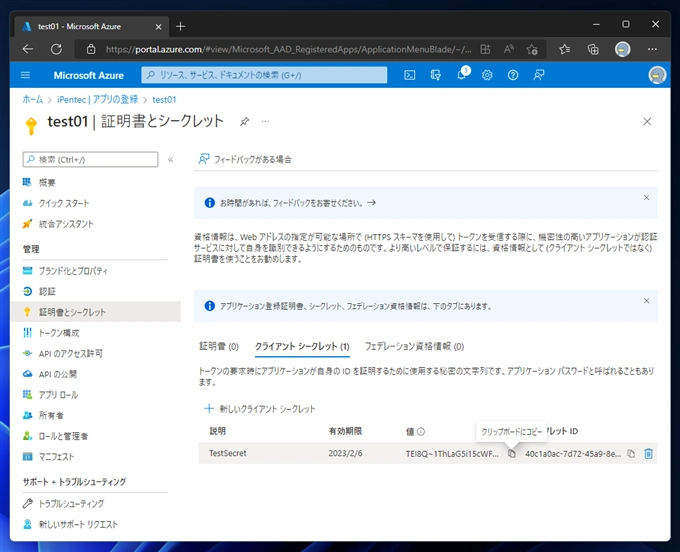Switch to フェデレーション資格情報 tab
680x552 pixels.
click(x=414, y=346)
